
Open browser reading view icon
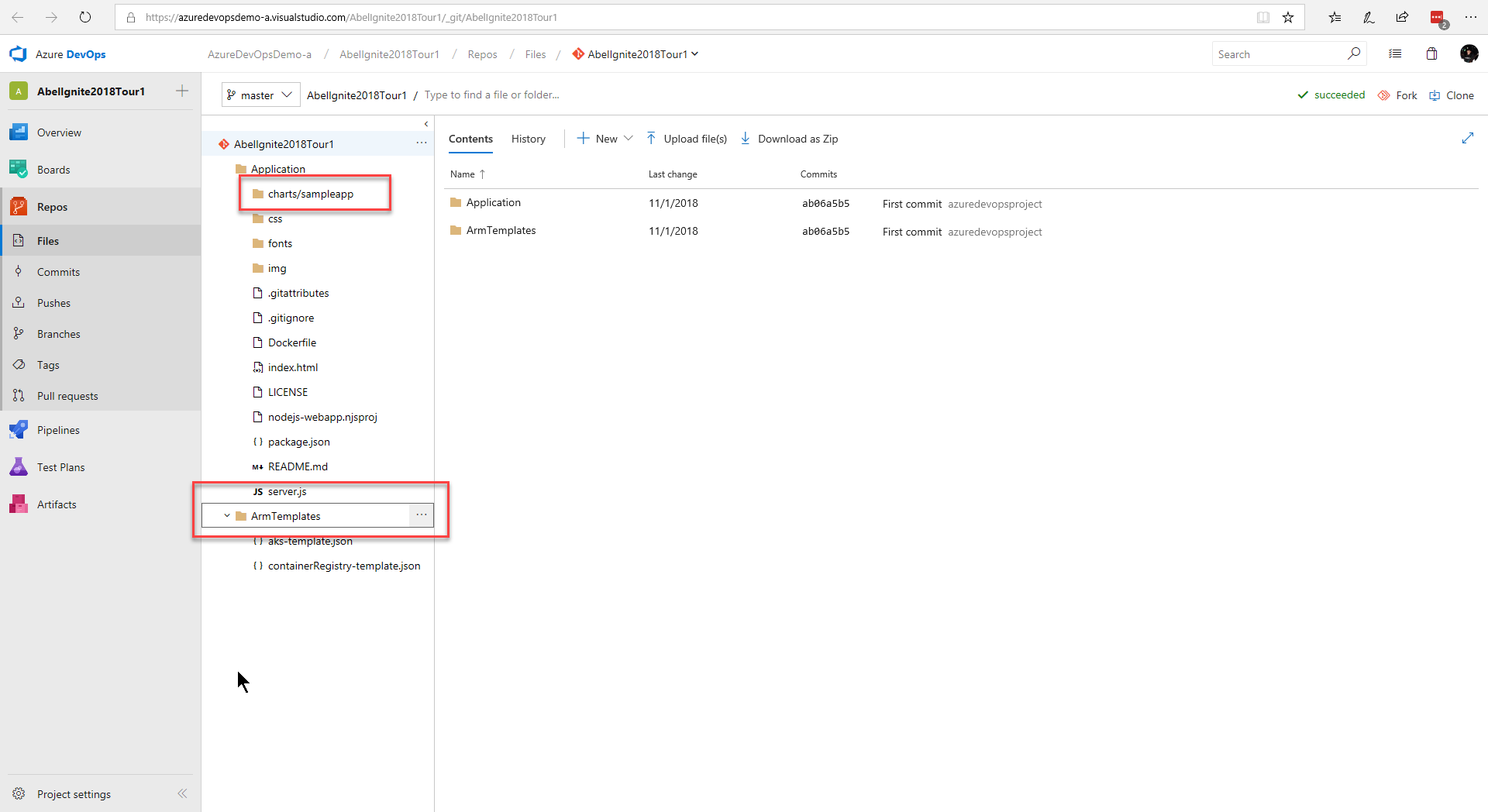[1263, 17]
